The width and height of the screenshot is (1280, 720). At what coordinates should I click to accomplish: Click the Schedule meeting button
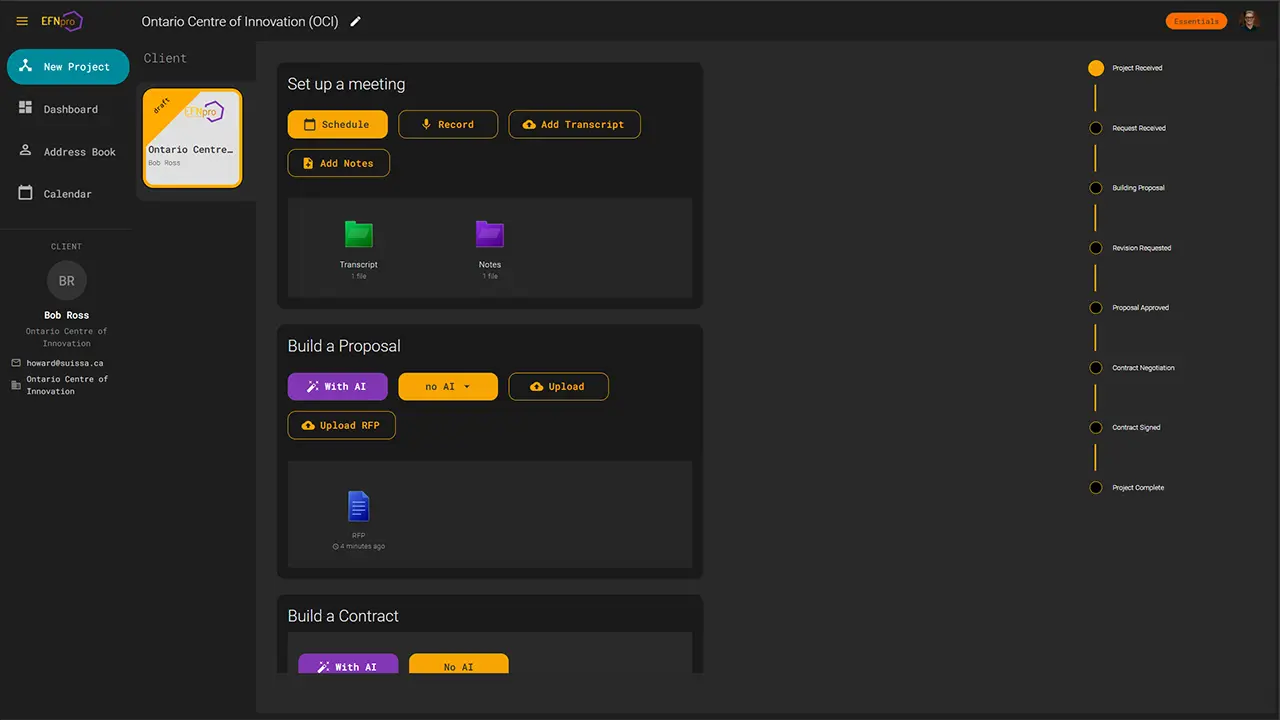coord(336,125)
